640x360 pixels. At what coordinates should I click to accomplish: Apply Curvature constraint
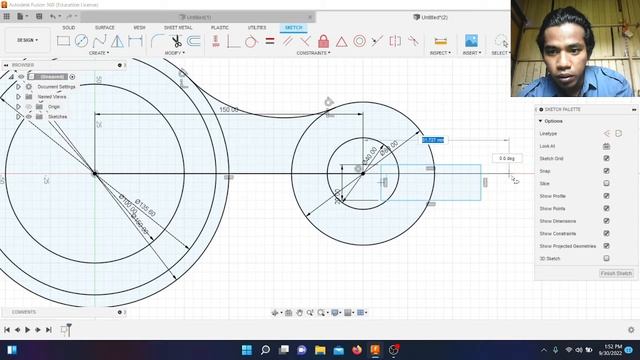413,41
